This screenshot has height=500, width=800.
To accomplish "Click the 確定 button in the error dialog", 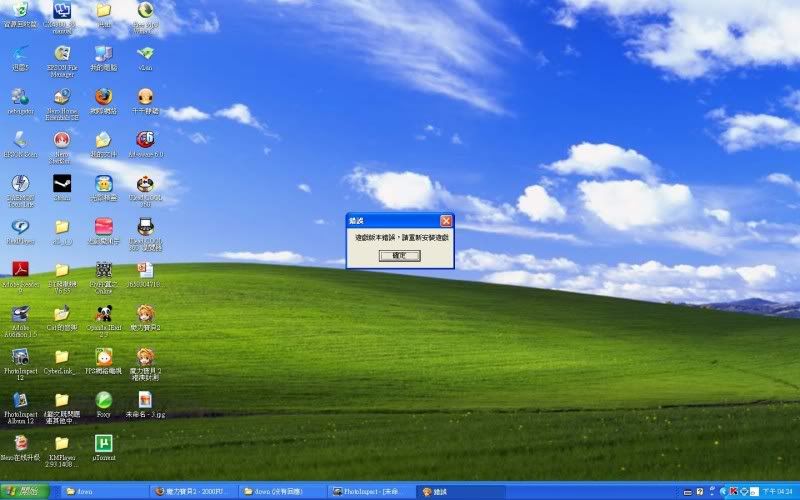I will [399, 256].
